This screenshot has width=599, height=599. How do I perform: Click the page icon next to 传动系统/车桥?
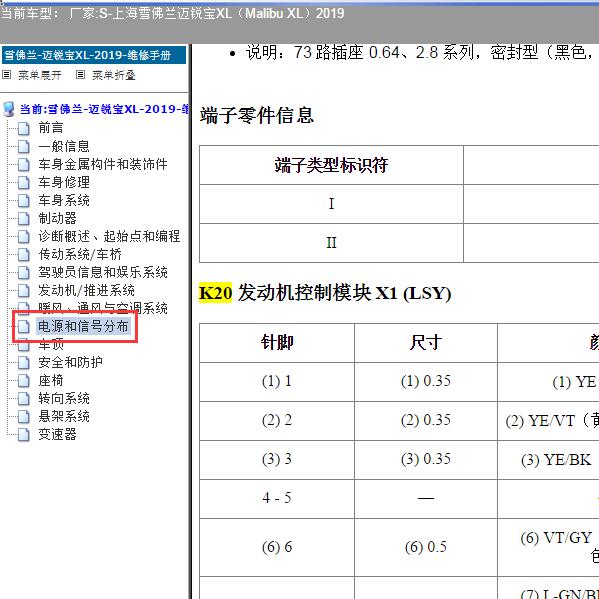coord(24,254)
